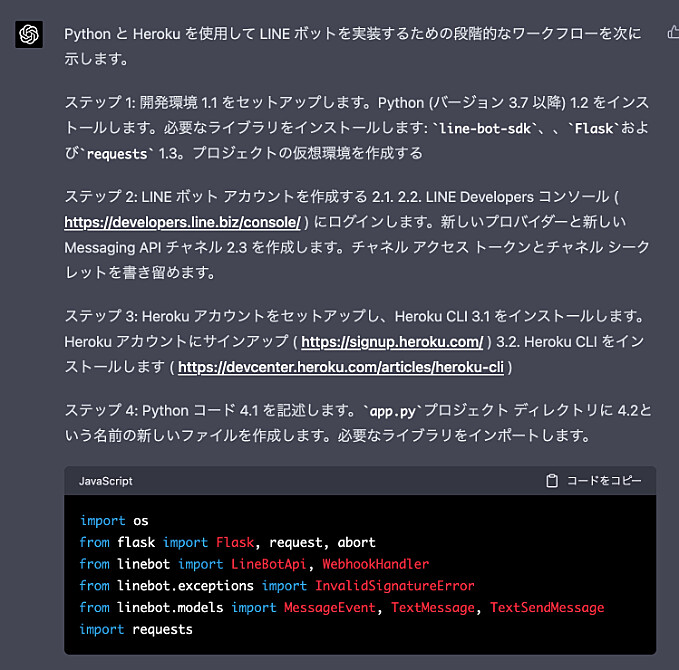The image size is (679, 670).
Task: Click the 'ステップ 1: 開発環境' paragraph heading
Action: pyautogui.click(x=131, y=103)
